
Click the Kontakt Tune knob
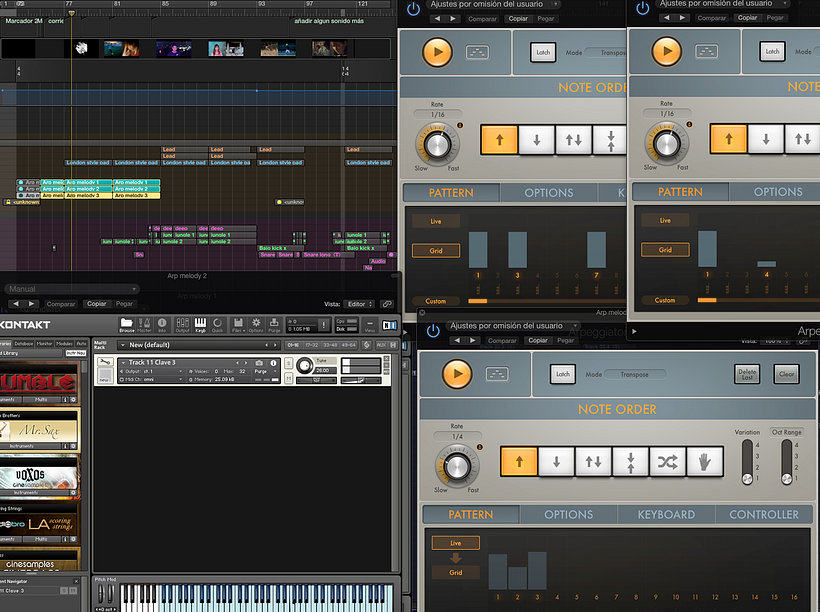click(304, 366)
